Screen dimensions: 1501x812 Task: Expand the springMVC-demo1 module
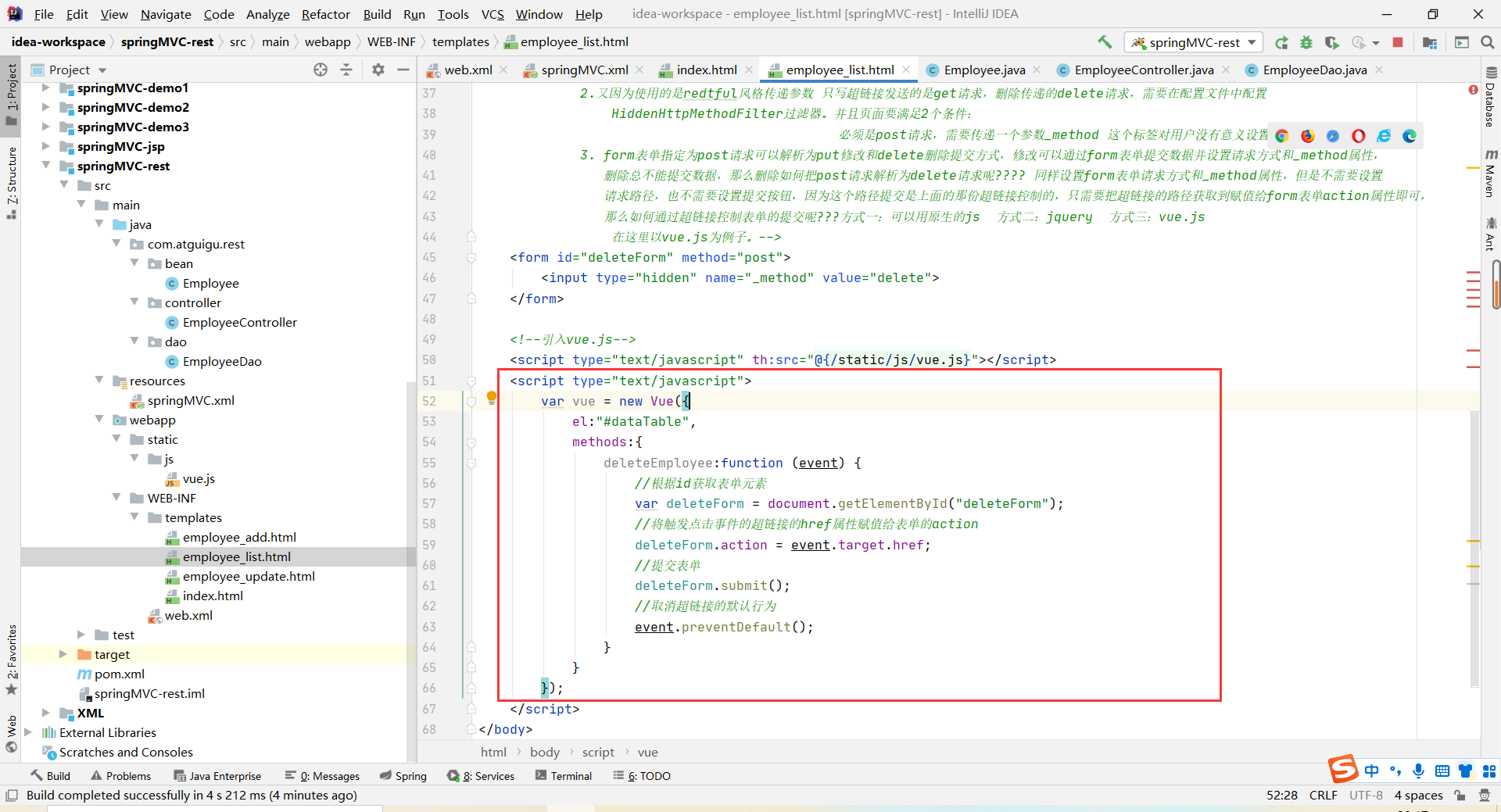[46, 88]
